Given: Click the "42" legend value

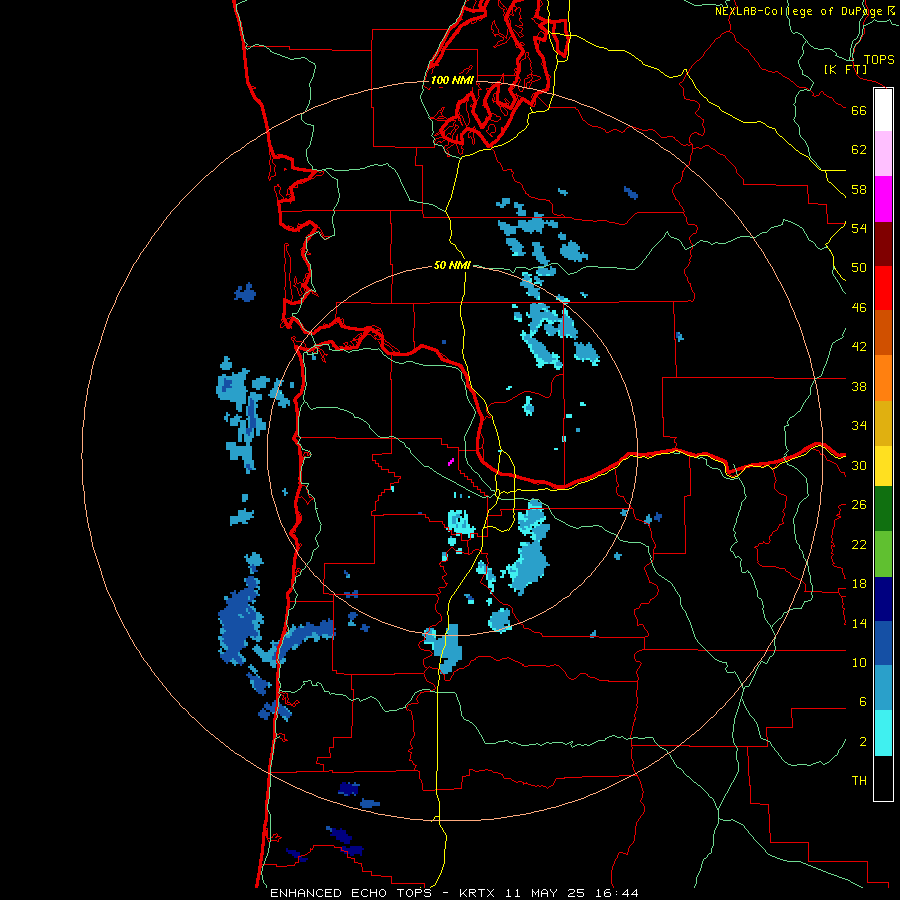Looking at the screenshot, I should point(859,347).
